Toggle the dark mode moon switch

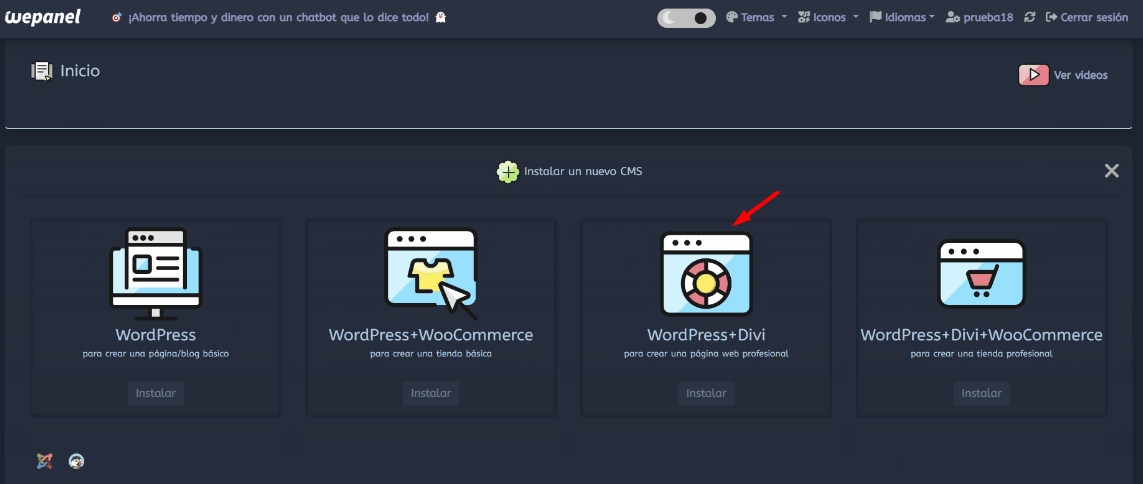tap(687, 18)
